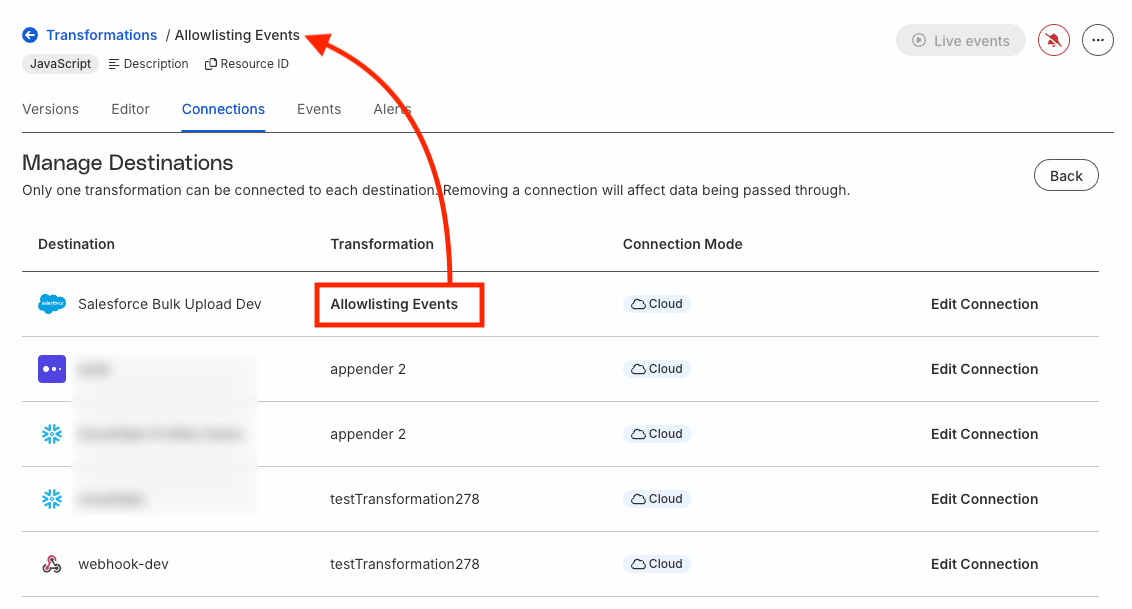The width and height of the screenshot is (1132, 609).
Task: Click Cloud badge in the Salesforce row
Action: click(x=656, y=304)
